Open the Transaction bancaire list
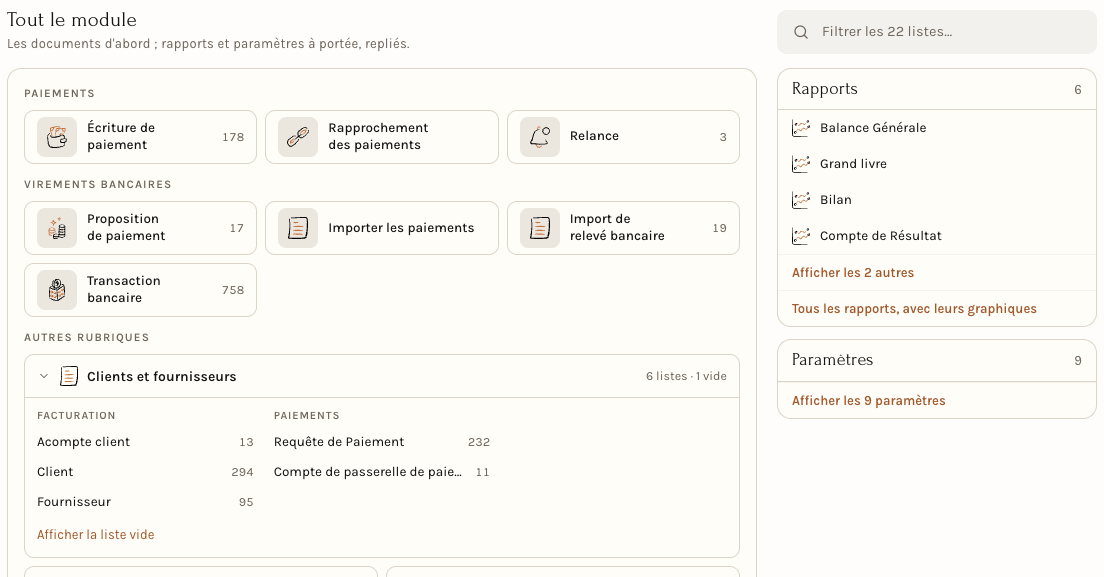Screen dimensions: 1104x577 coord(141,290)
